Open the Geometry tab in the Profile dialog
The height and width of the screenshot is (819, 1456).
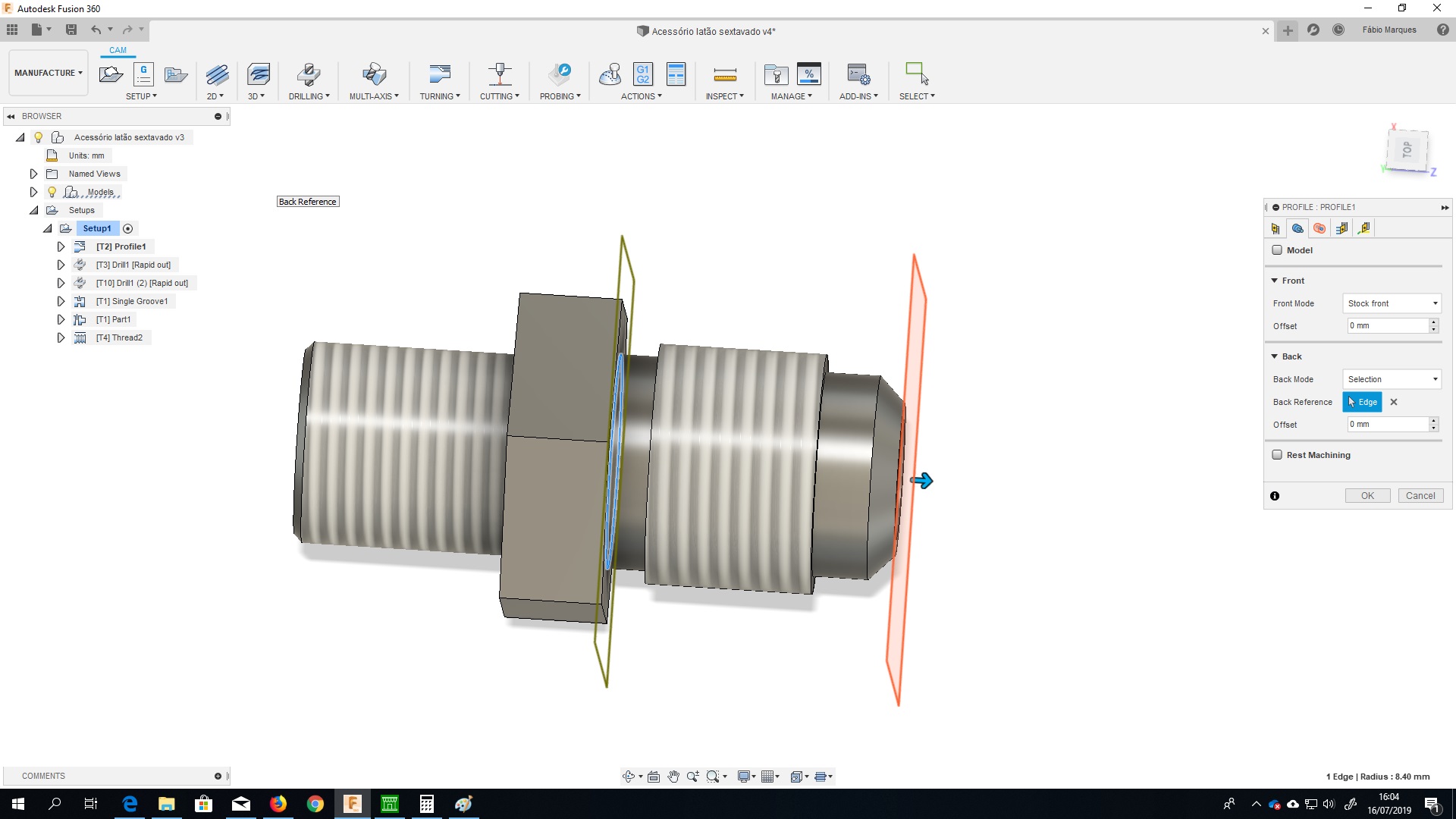(x=1298, y=227)
